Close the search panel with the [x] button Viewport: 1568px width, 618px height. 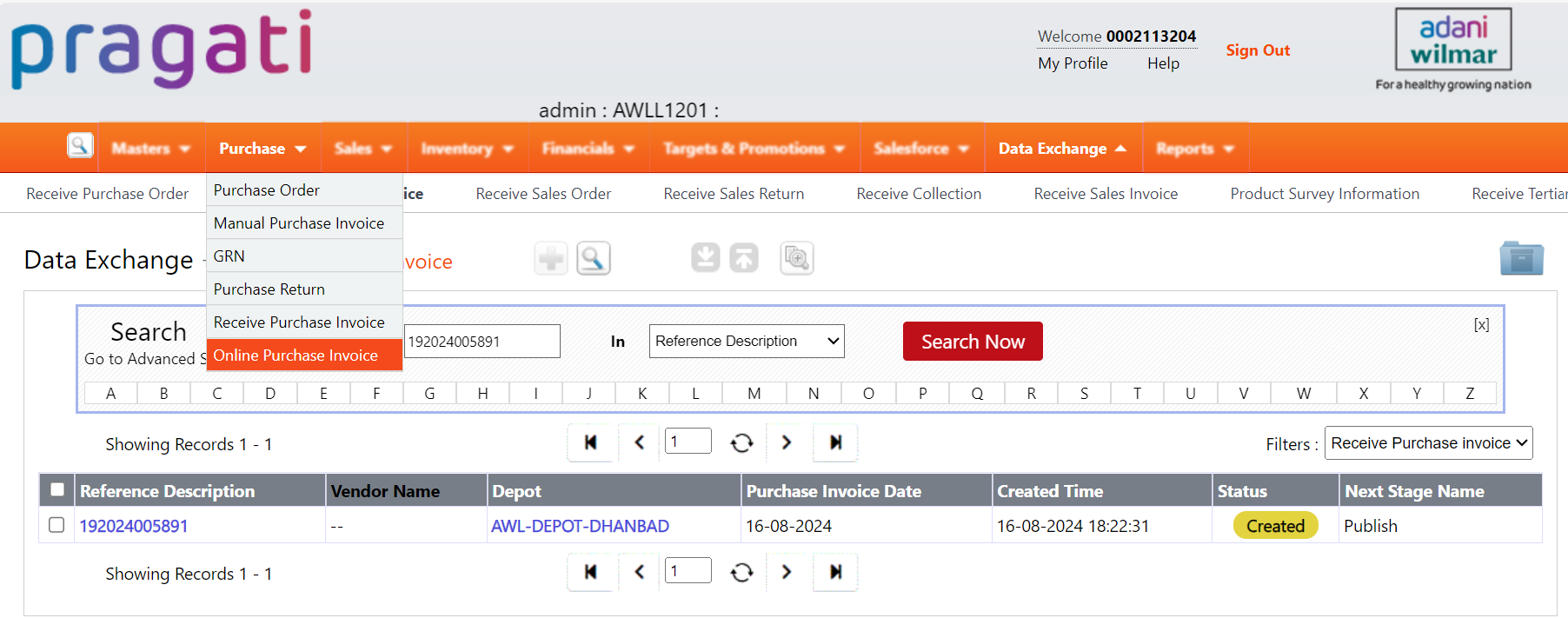pos(1481,325)
